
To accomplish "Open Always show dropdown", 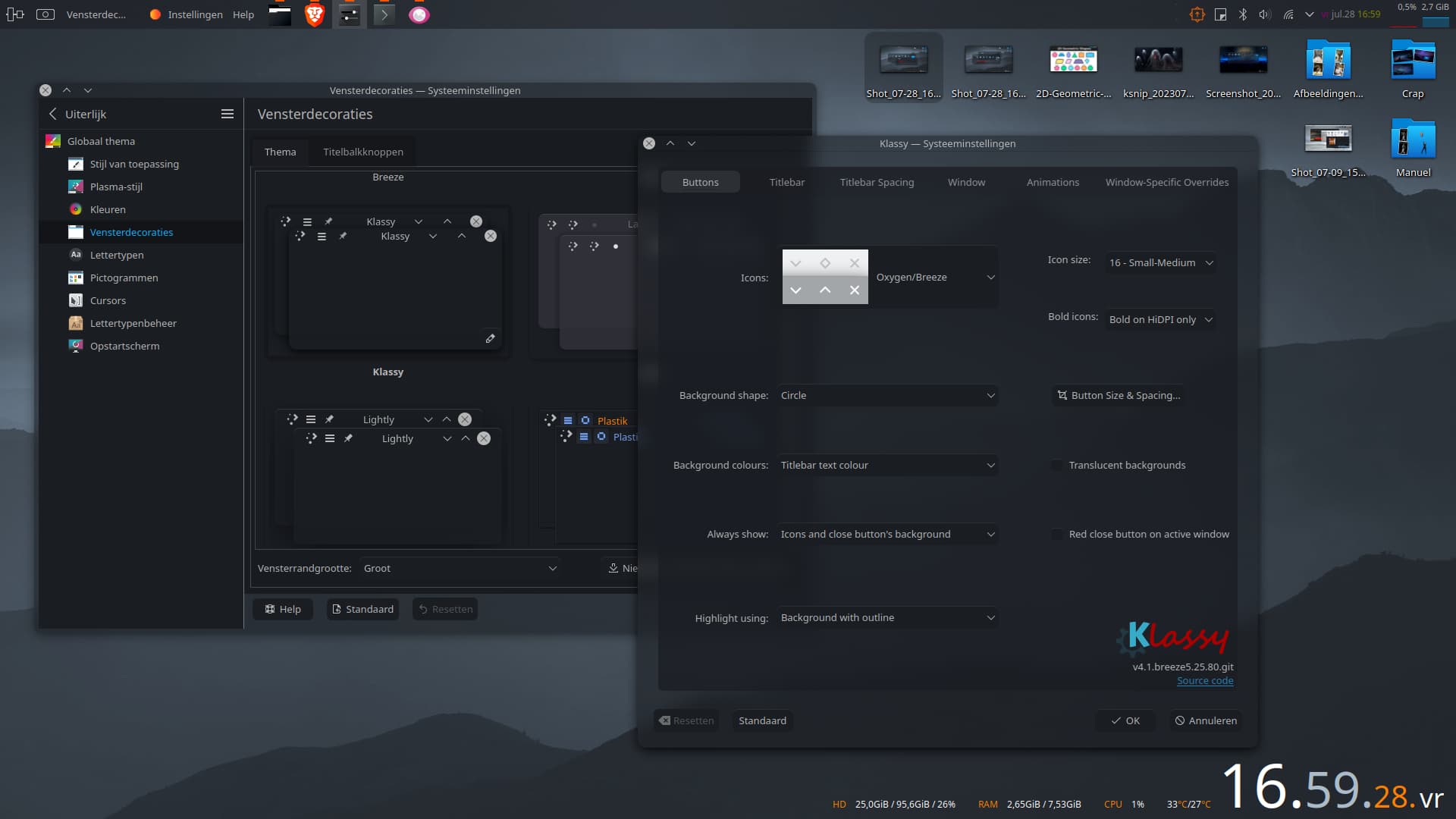I will pyautogui.click(x=888, y=534).
